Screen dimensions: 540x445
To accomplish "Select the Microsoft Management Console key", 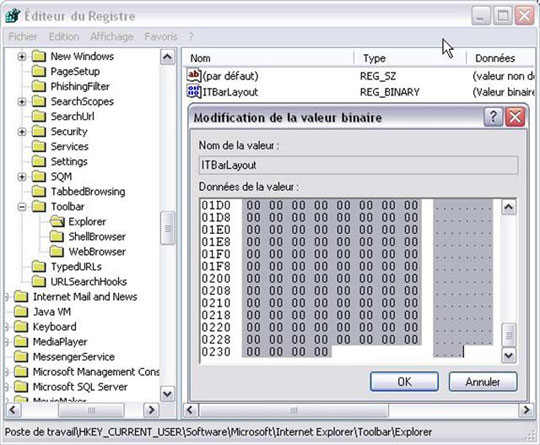I will click(96, 372).
